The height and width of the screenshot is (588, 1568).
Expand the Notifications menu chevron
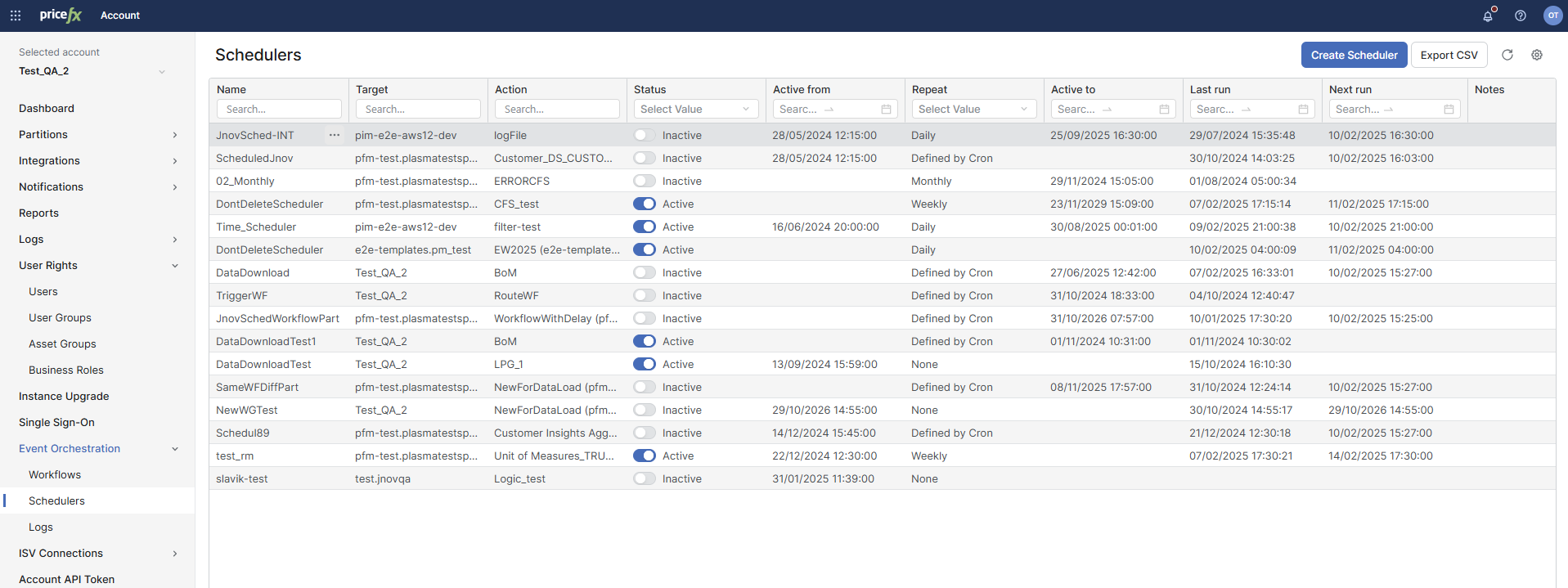(x=175, y=187)
